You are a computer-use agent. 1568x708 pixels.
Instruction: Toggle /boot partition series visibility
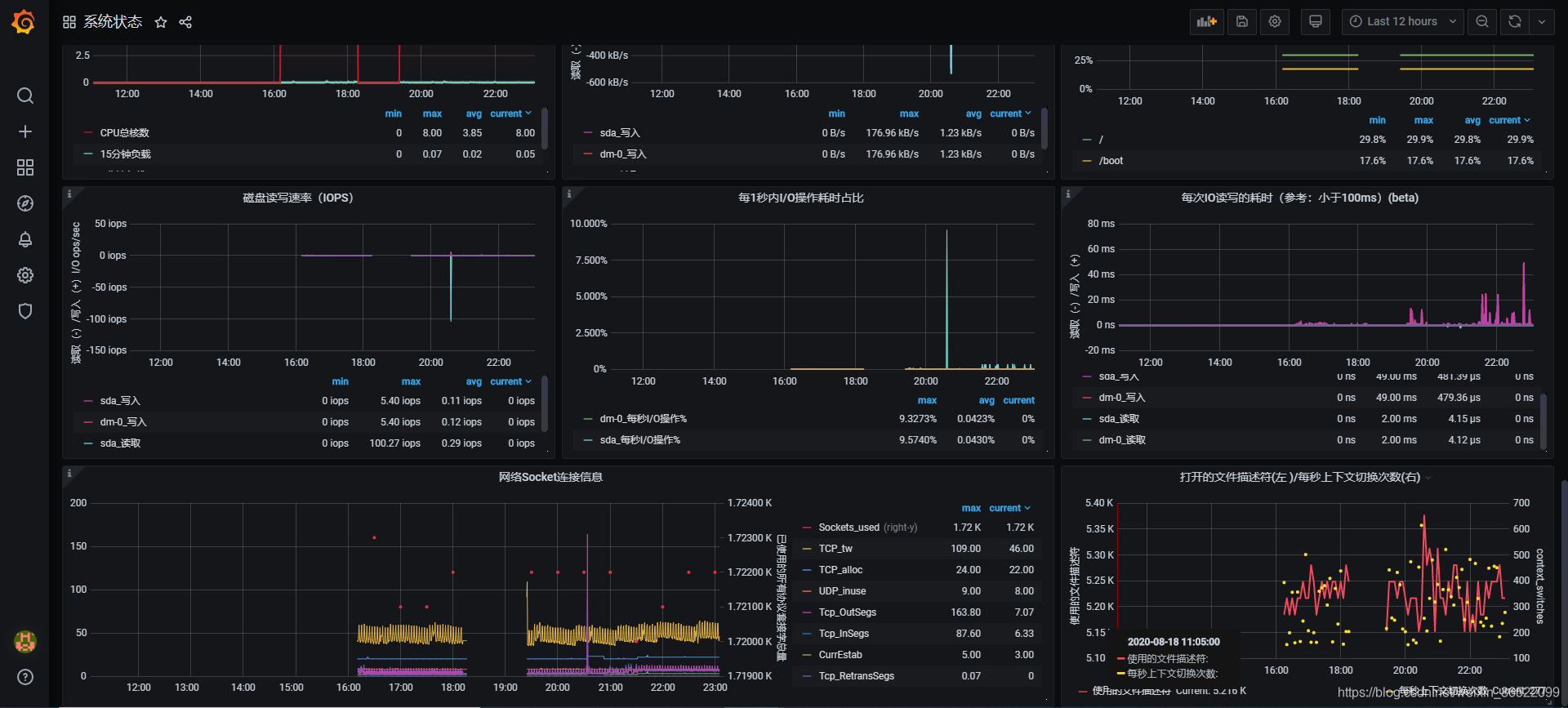pyautogui.click(x=1111, y=161)
